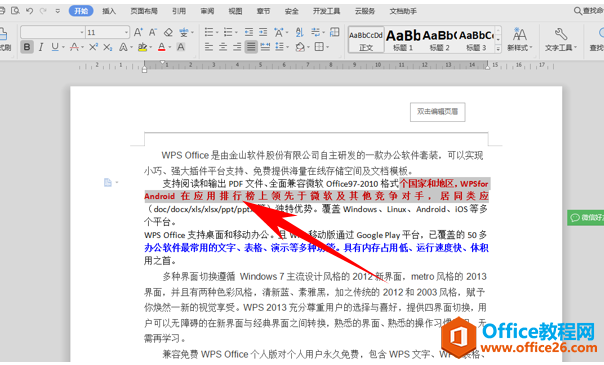604x365 pixels.
Task: Select justify alignment
Action: tap(251, 47)
